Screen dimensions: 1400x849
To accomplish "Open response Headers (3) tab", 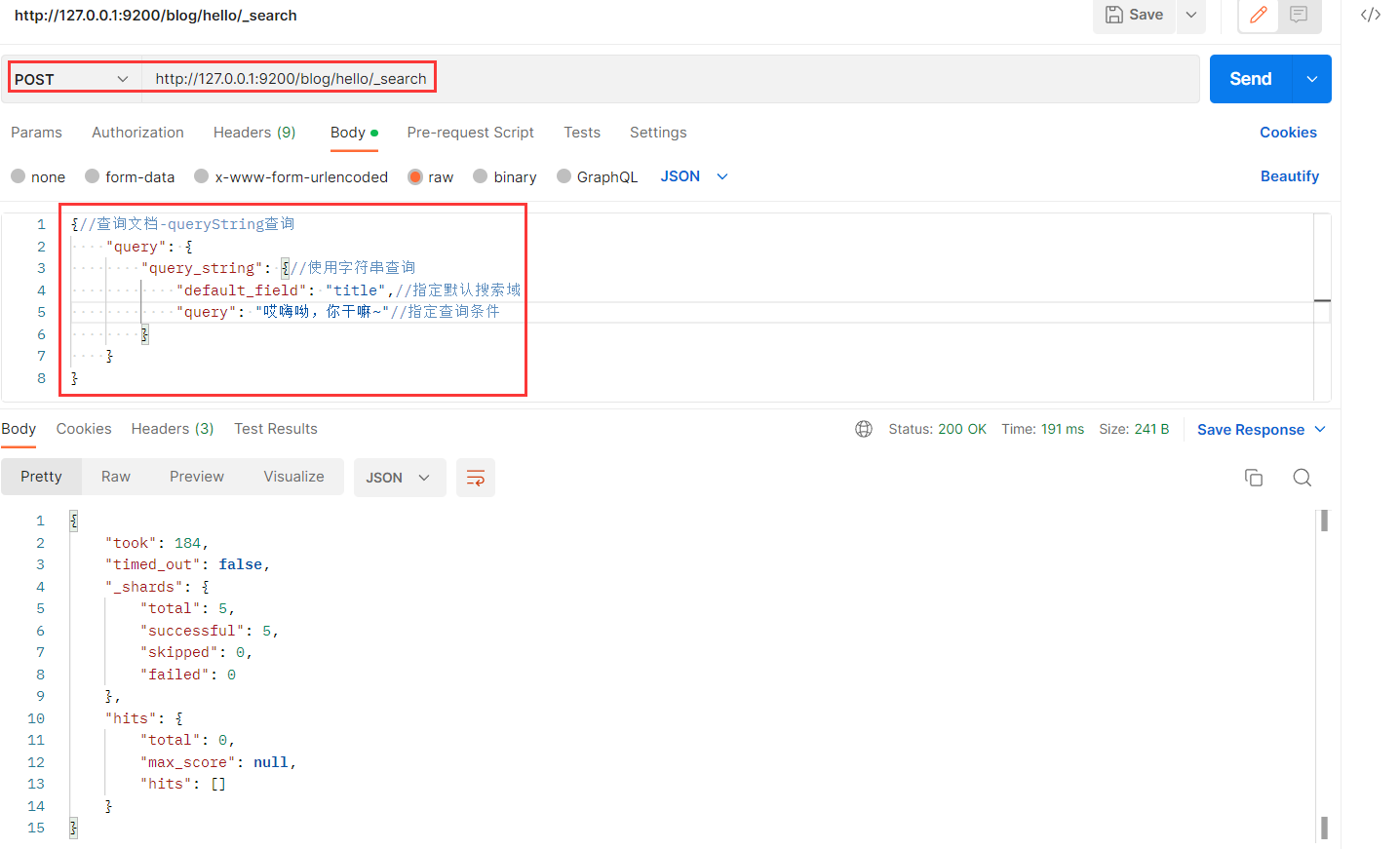I will (173, 429).
